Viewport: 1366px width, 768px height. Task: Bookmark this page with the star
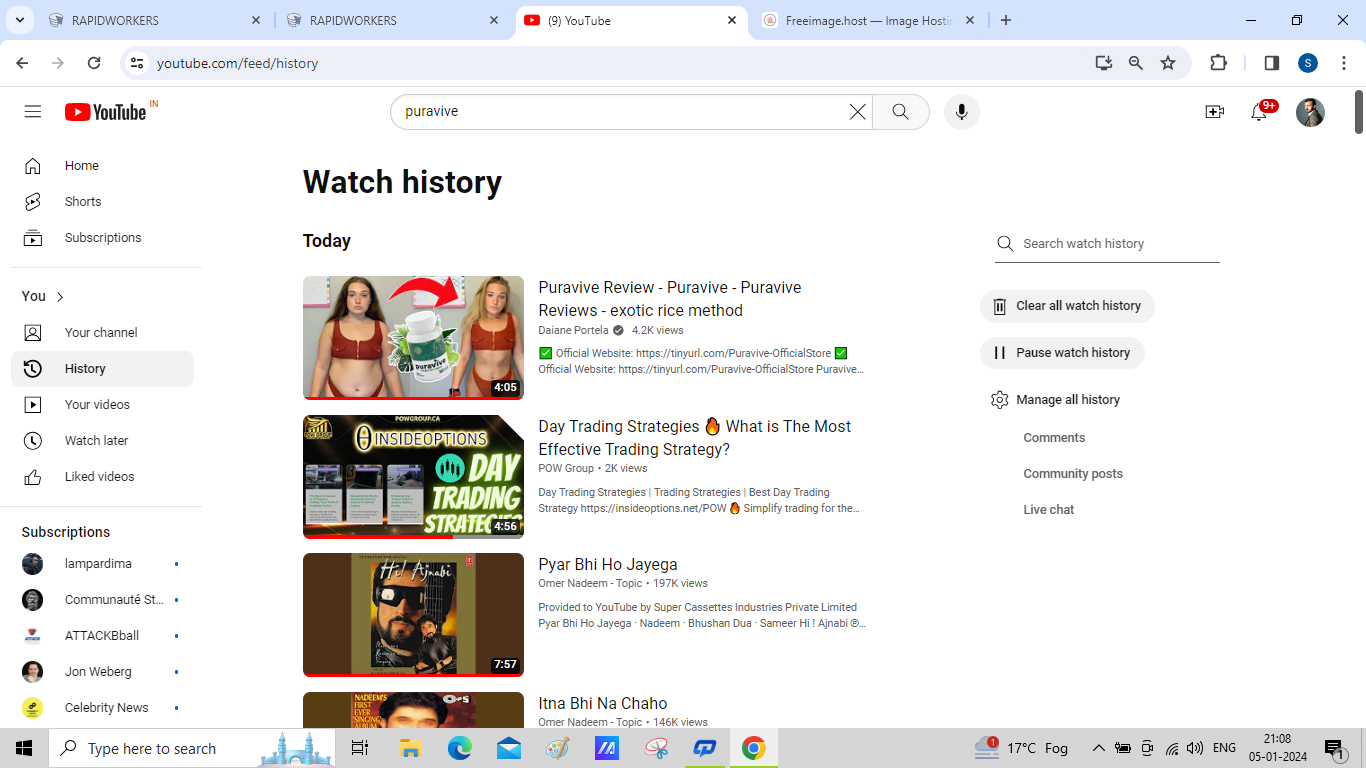(x=1168, y=63)
